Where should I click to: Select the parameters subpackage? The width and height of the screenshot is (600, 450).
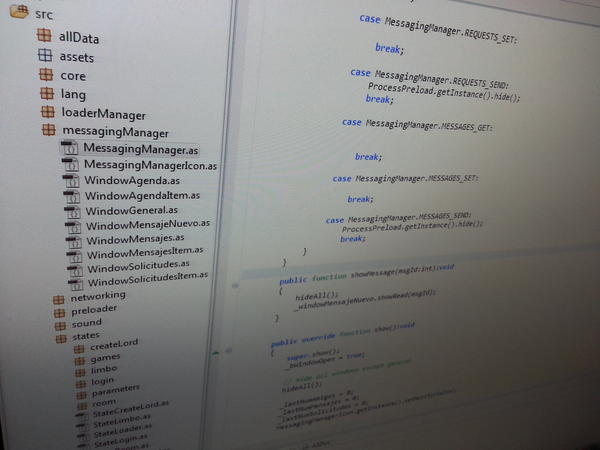[116, 391]
